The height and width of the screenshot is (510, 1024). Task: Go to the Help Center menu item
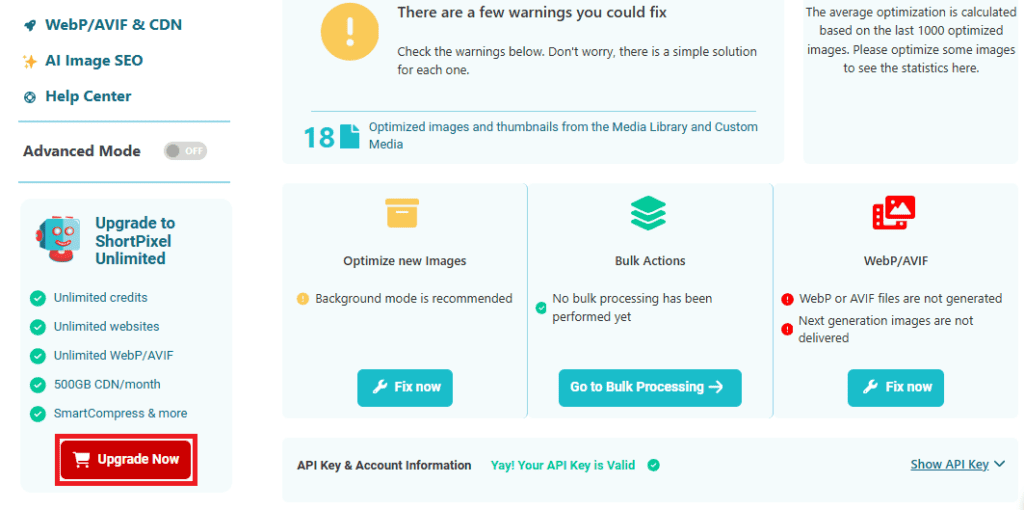(88, 96)
